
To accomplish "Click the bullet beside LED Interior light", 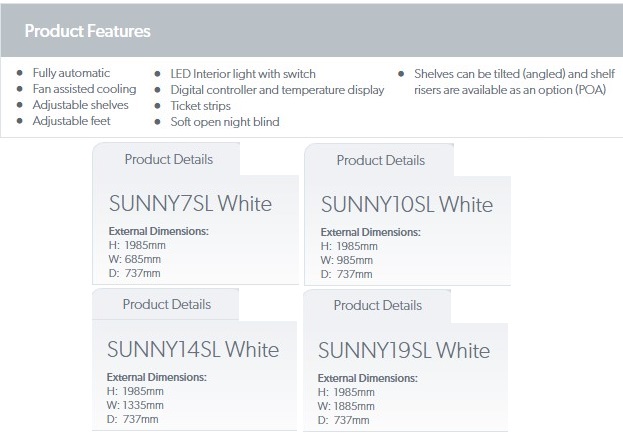I will click(x=157, y=74).
